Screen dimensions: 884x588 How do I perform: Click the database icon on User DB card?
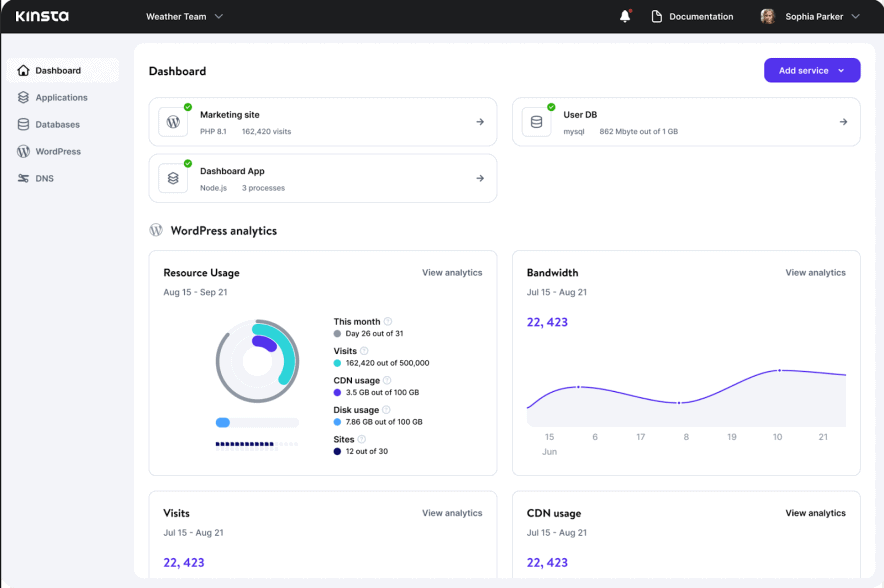click(537, 121)
